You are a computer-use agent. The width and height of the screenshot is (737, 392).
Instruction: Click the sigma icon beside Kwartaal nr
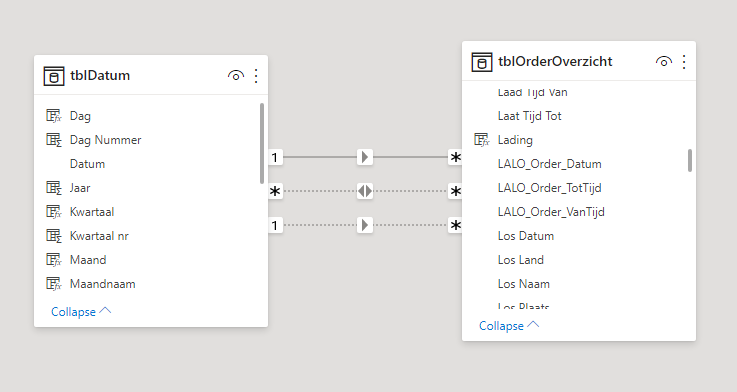(x=54, y=235)
